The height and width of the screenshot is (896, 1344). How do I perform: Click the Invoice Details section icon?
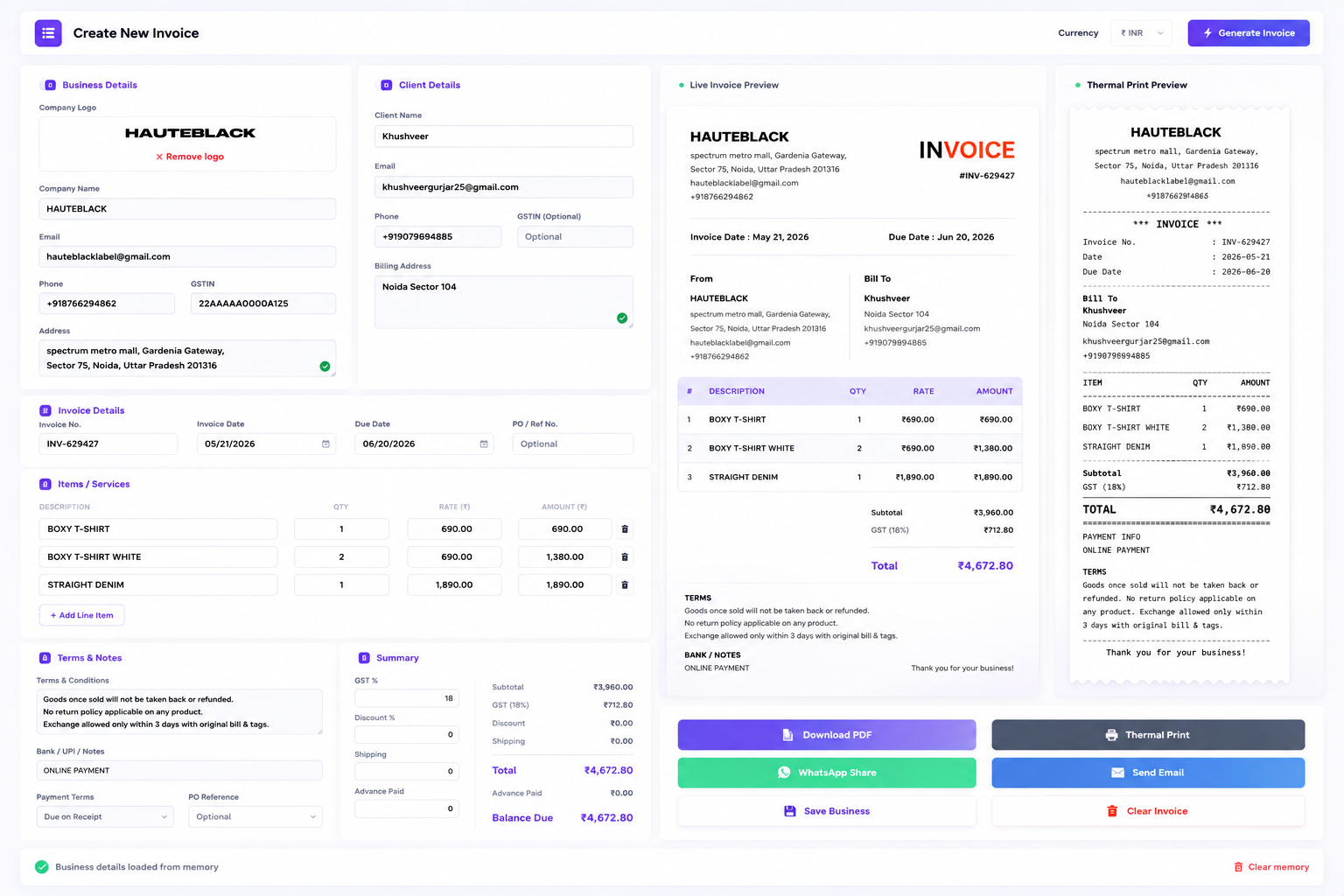tap(45, 410)
